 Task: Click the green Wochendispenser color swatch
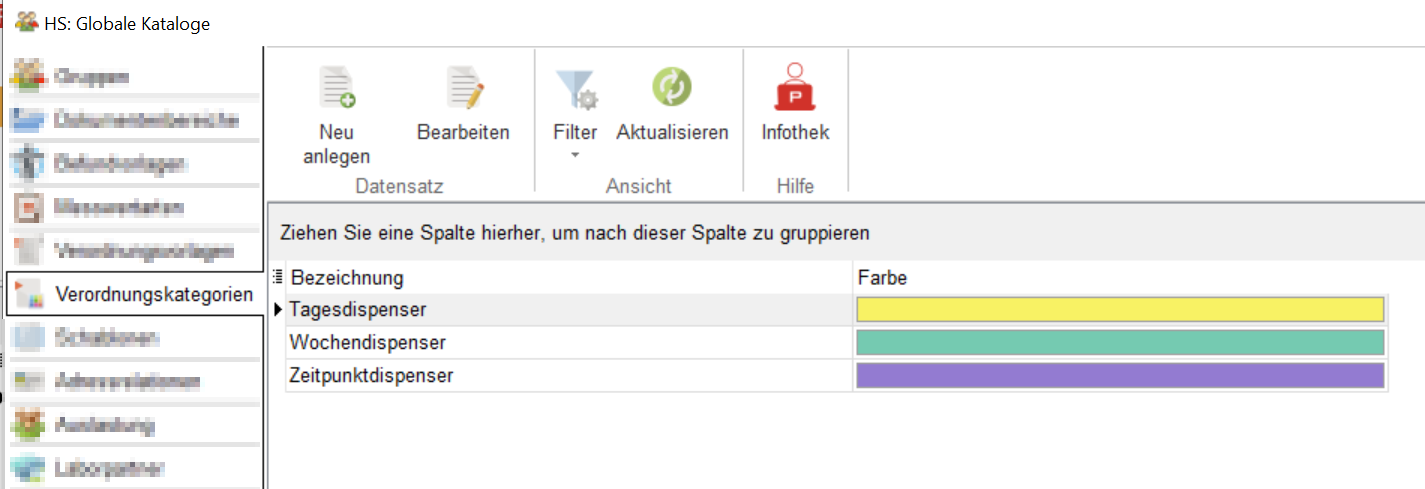(x=1120, y=343)
